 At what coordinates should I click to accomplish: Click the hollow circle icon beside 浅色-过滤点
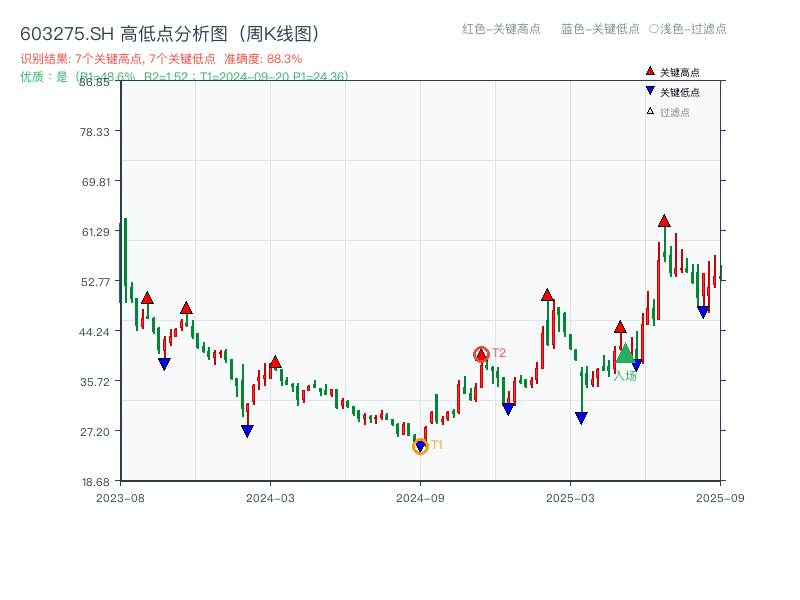[651, 30]
